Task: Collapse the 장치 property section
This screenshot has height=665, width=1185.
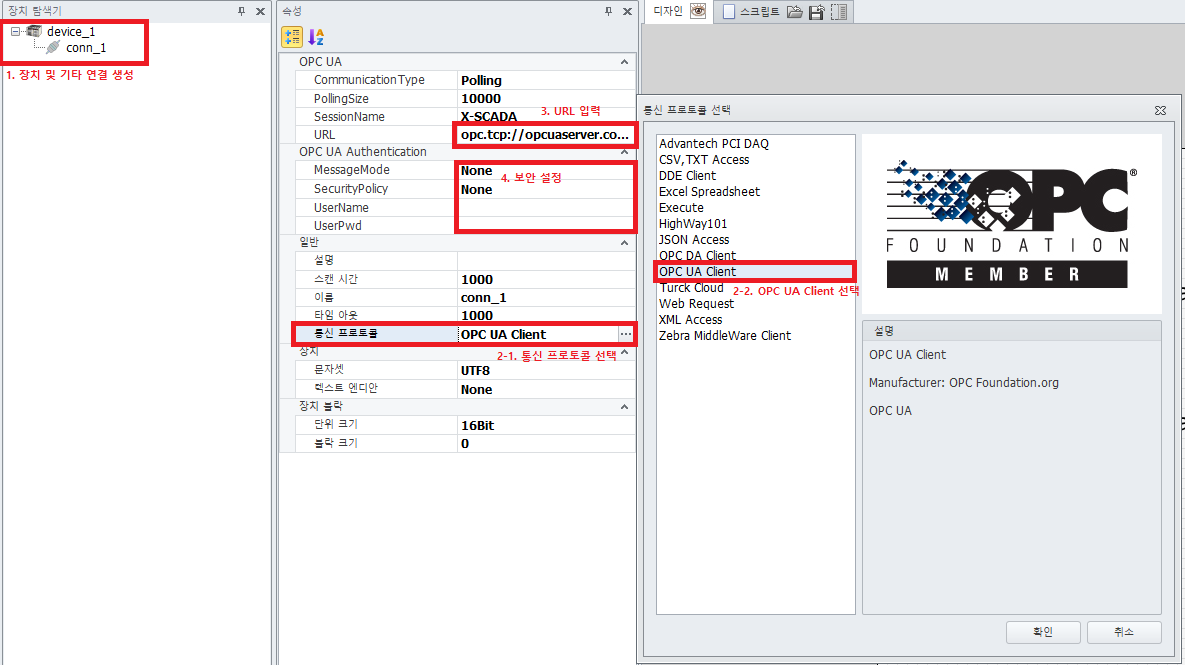Action: click(624, 352)
